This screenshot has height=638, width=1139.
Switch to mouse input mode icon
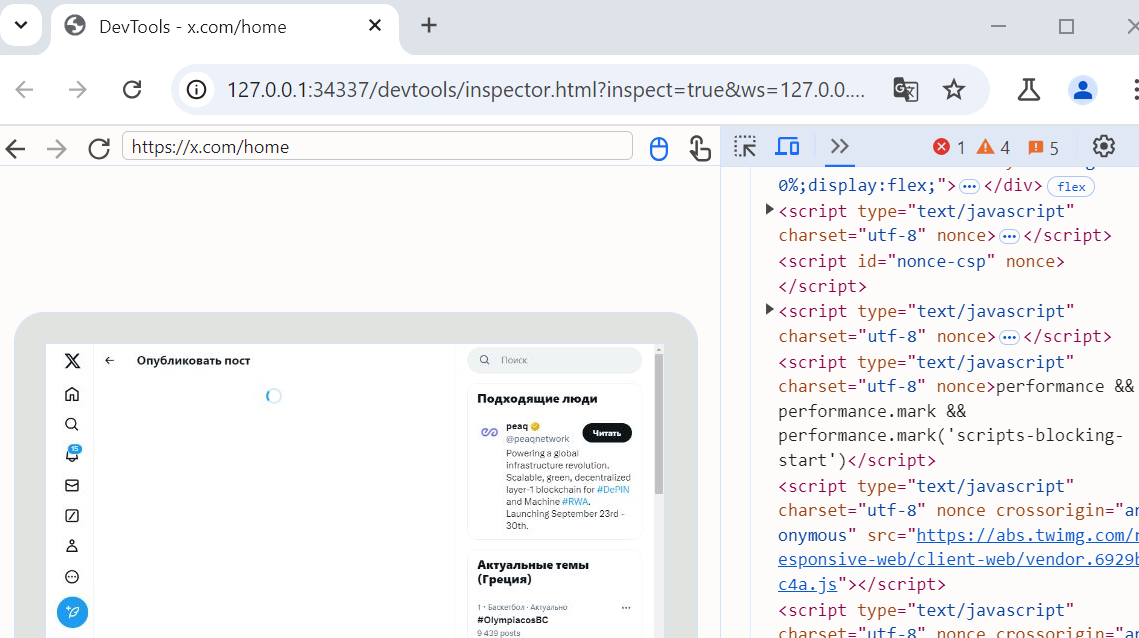(658, 148)
